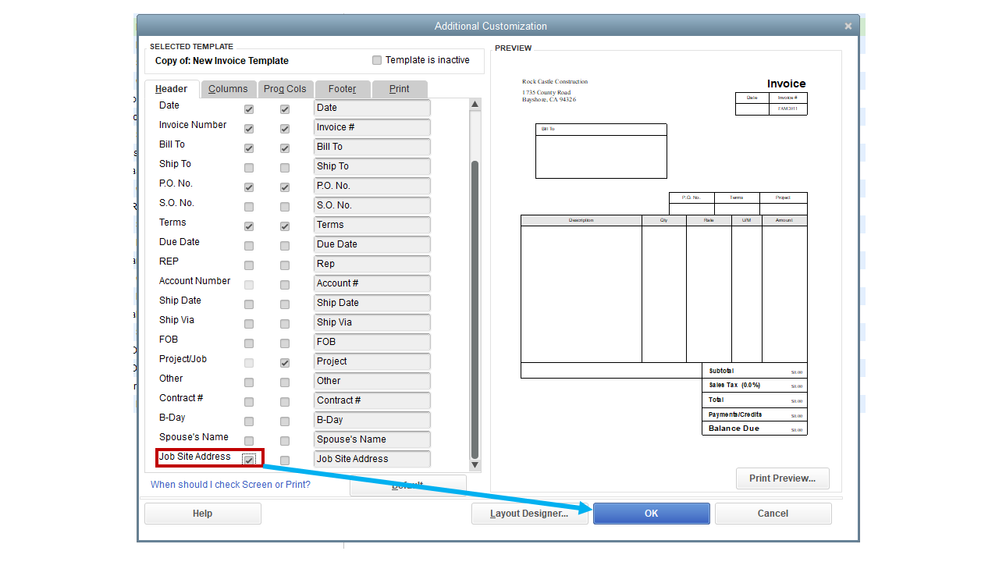Open the Layout Designer

(x=529, y=514)
